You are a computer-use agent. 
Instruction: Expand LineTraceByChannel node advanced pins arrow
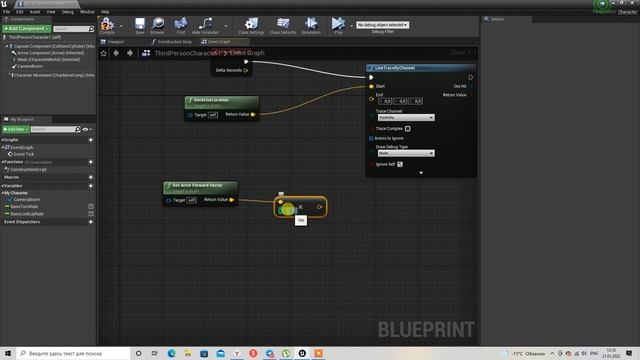pos(421,173)
